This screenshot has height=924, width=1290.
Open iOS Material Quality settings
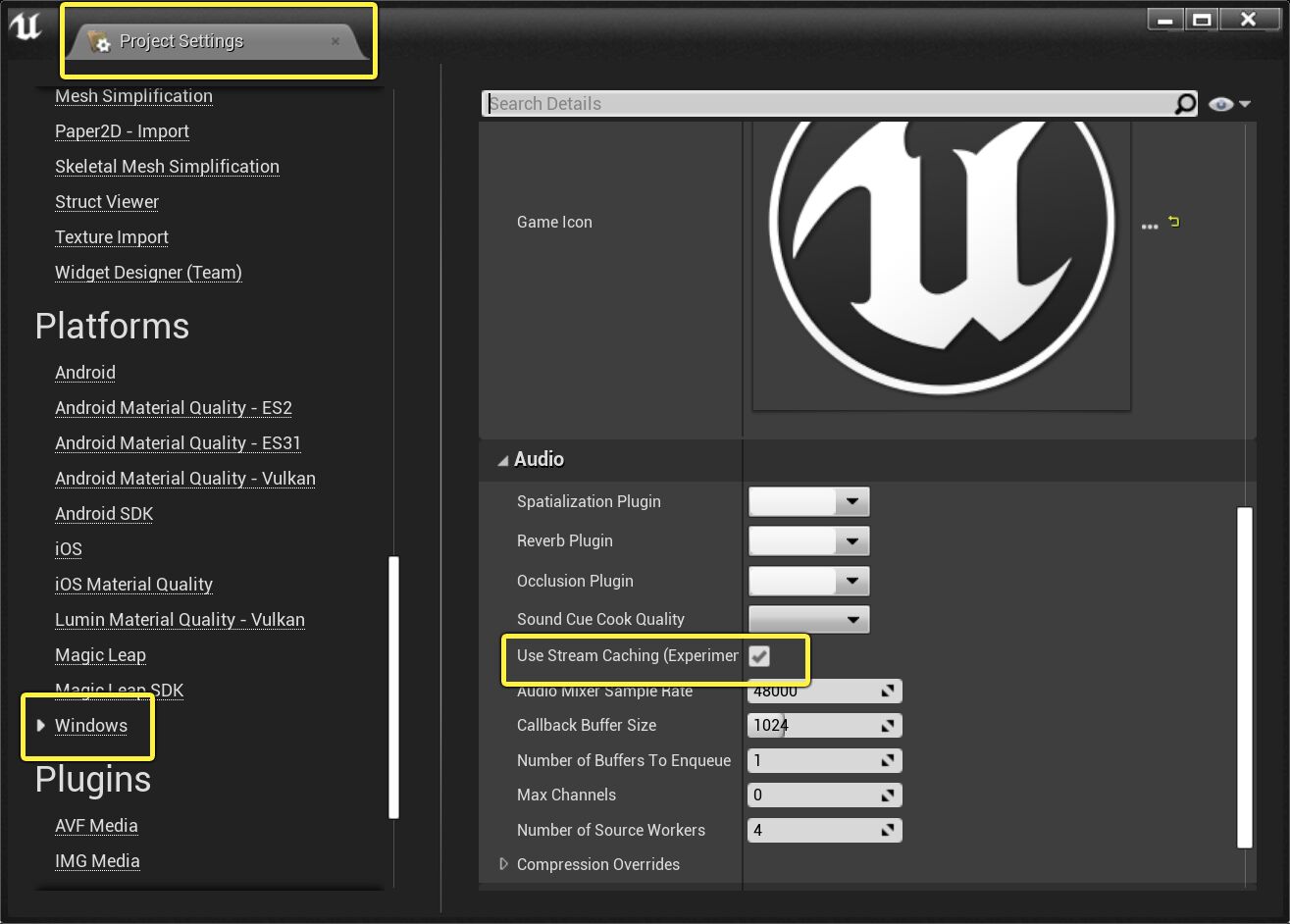pos(133,584)
